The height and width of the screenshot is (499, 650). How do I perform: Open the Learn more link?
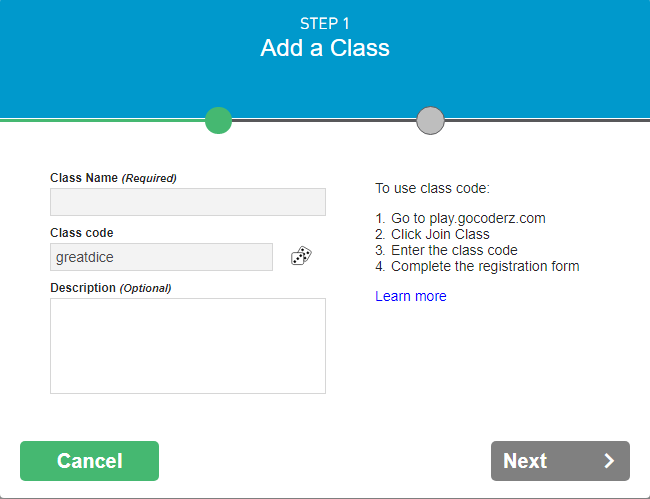pos(411,296)
